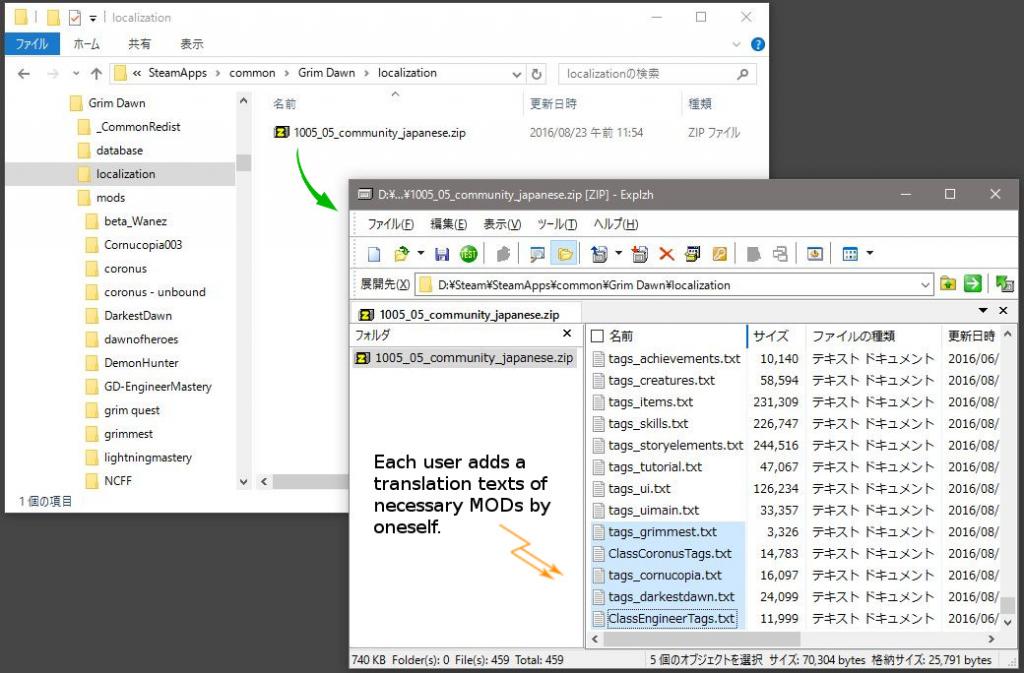Click the red X delete icon

coord(666,254)
